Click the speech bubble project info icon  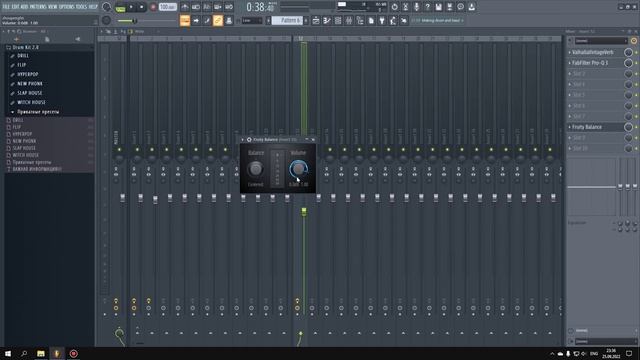point(460,7)
